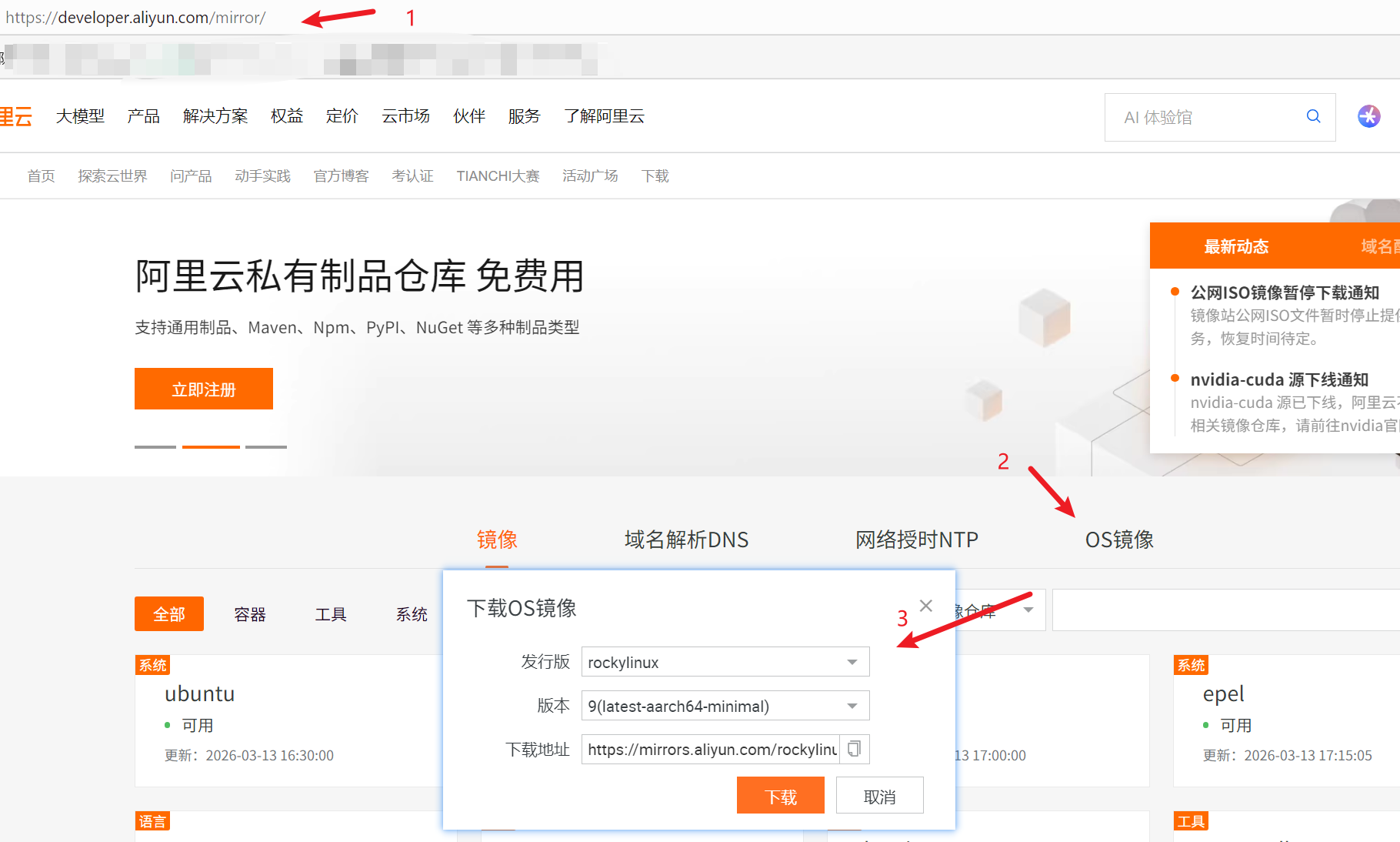The height and width of the screenshot is (842, 1400).
Task: Click the browser address bar URL
Action: 135,17
